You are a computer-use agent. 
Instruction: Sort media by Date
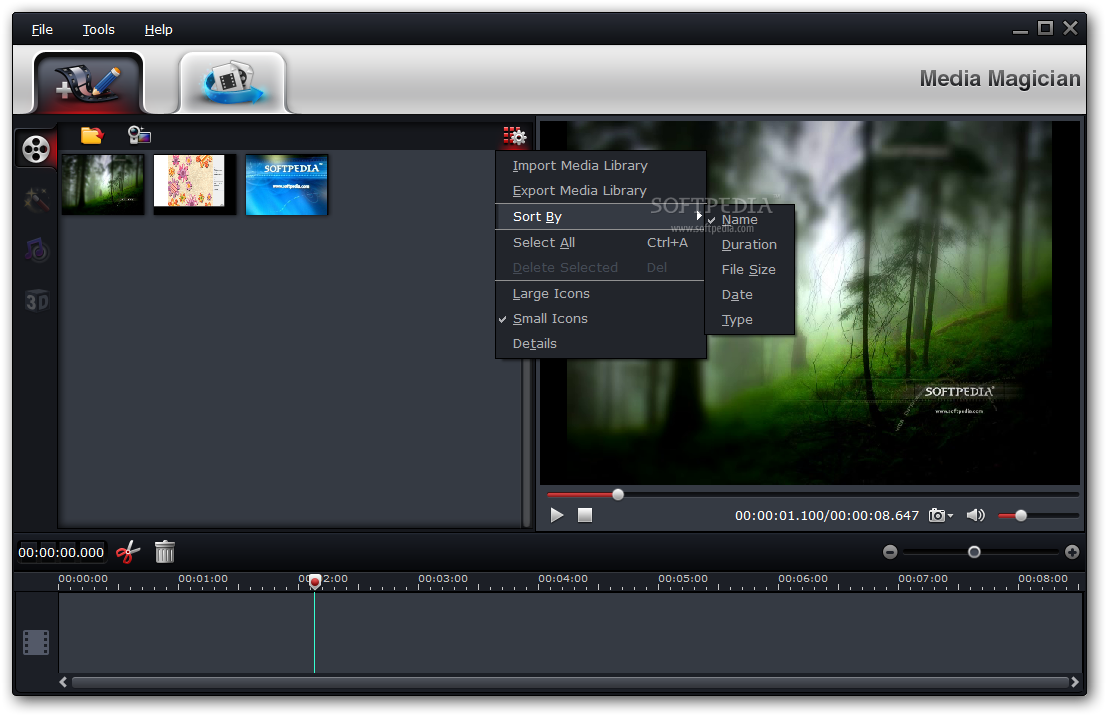[750, 295]
